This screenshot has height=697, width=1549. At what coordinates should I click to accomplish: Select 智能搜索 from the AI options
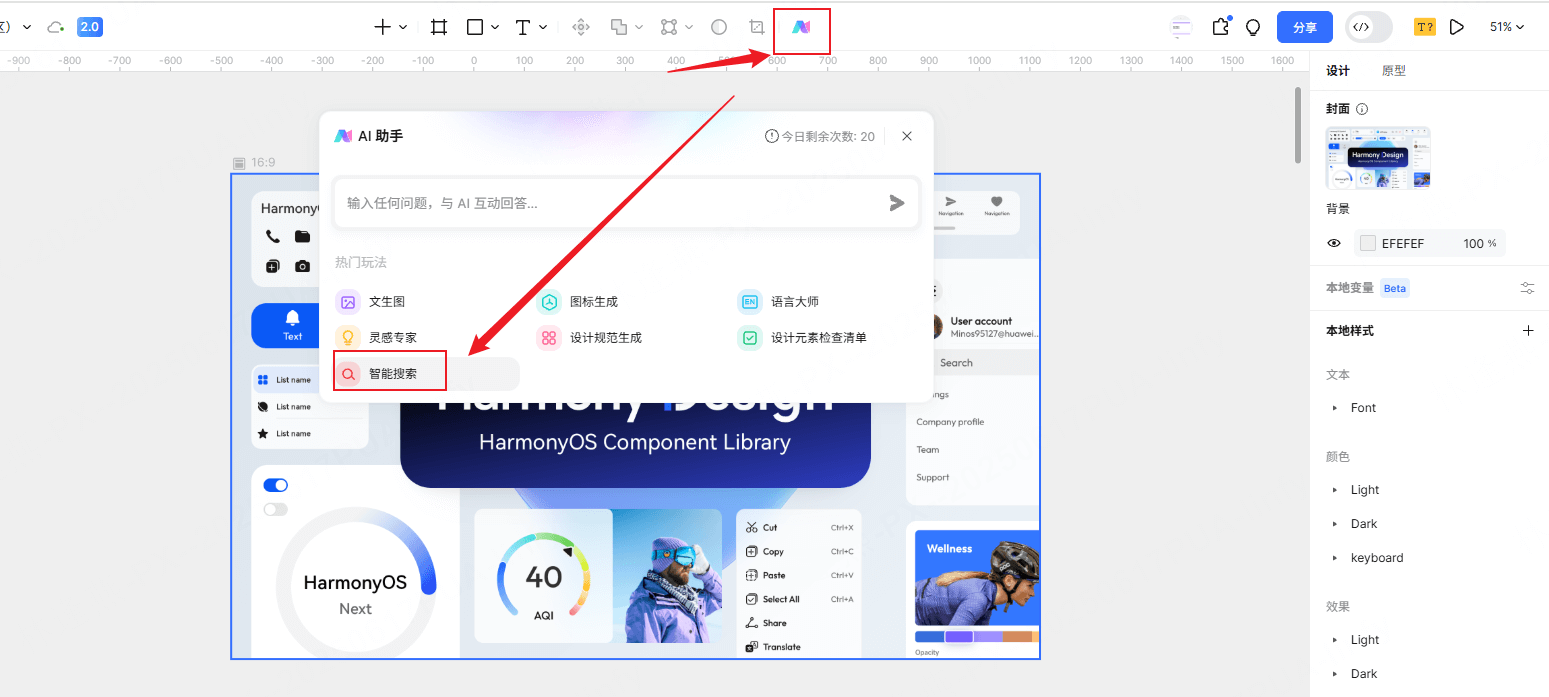[392, 374]
